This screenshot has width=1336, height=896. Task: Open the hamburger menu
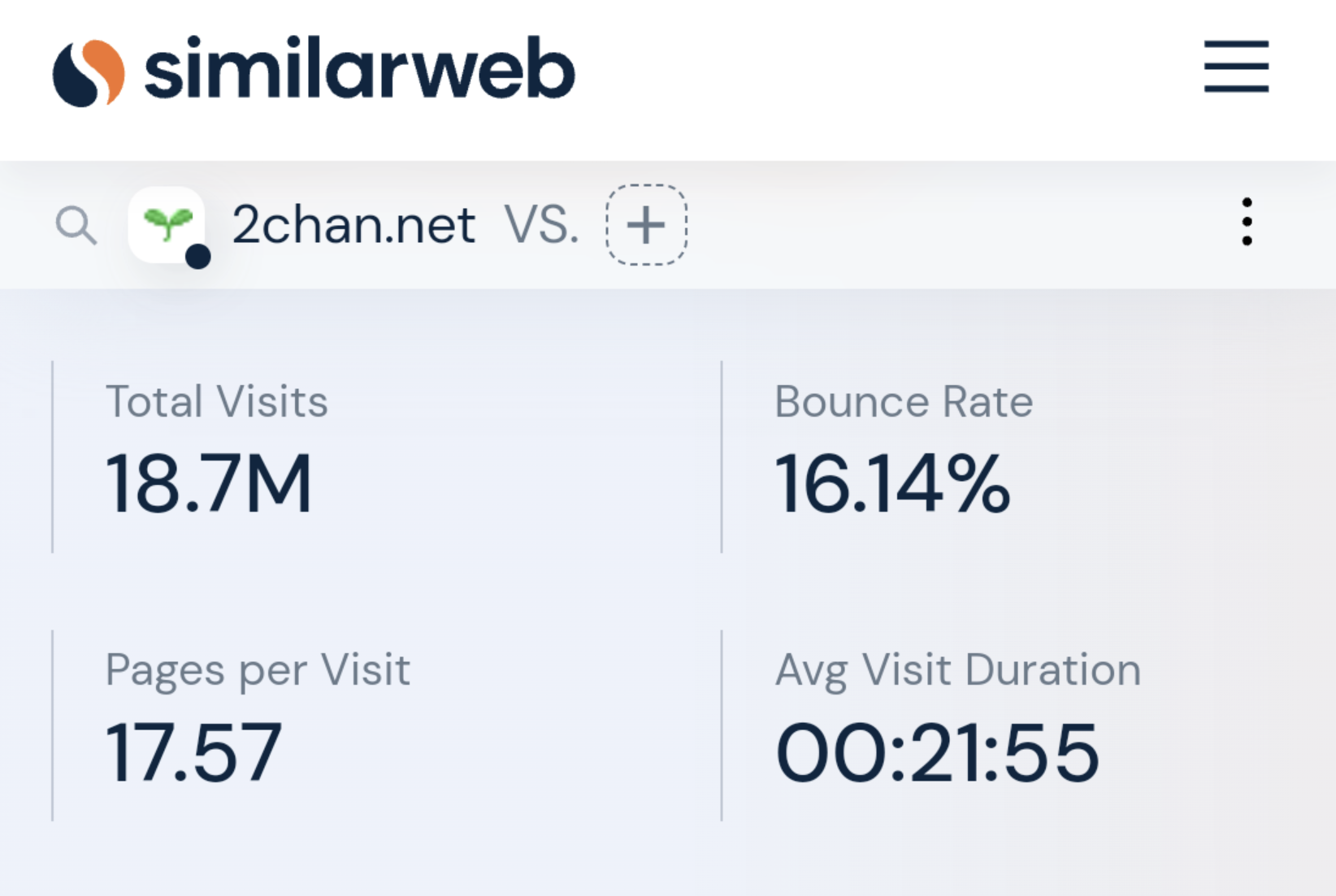(x=1236, y=66)
